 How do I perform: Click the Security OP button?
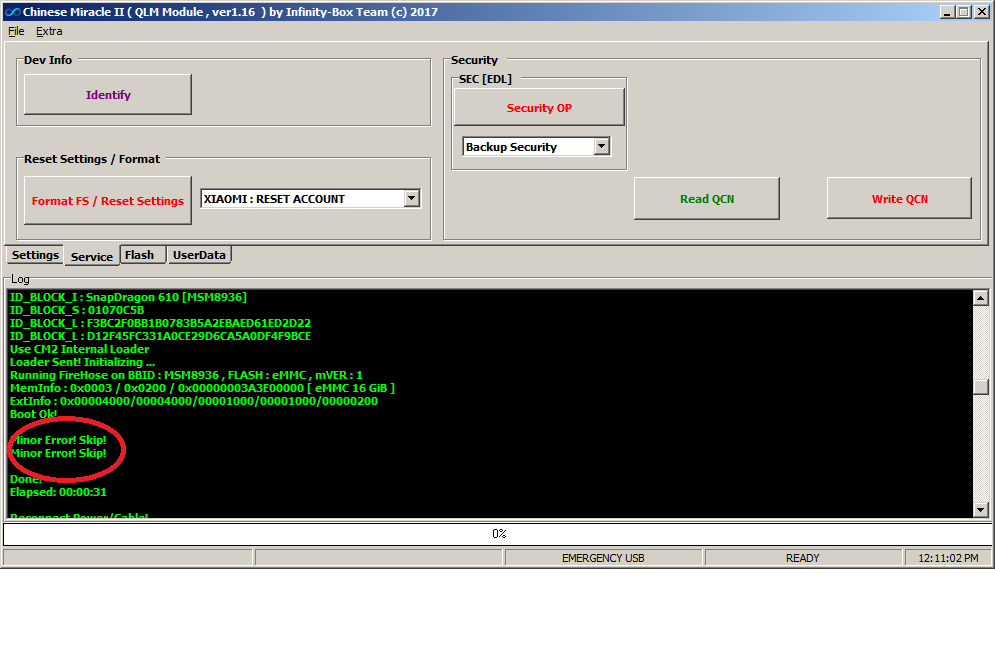click(x=539, y=108)
